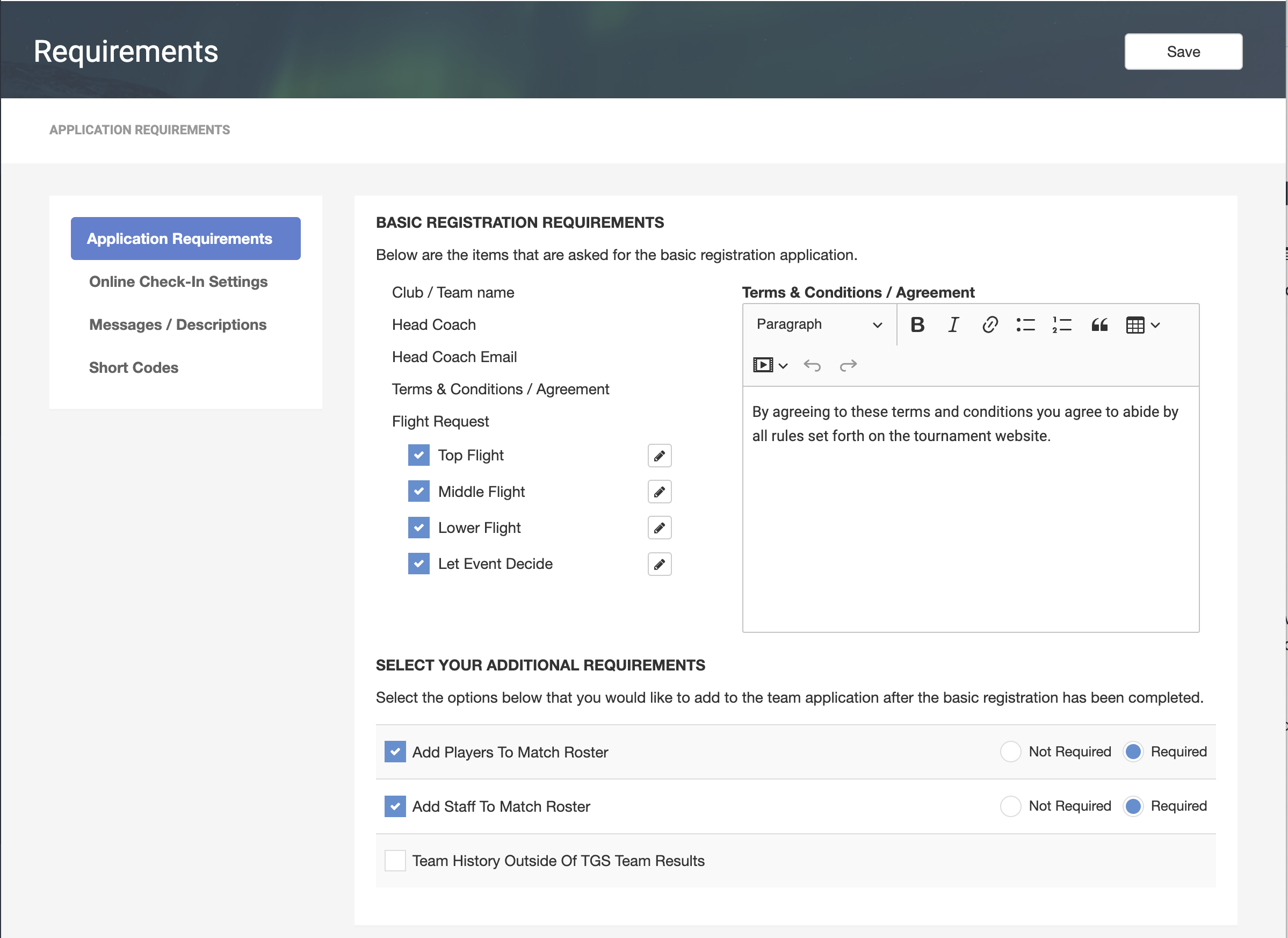Click the Terms & Conditions / Agreement list item
1288x938 pixels.
point(500,389)
